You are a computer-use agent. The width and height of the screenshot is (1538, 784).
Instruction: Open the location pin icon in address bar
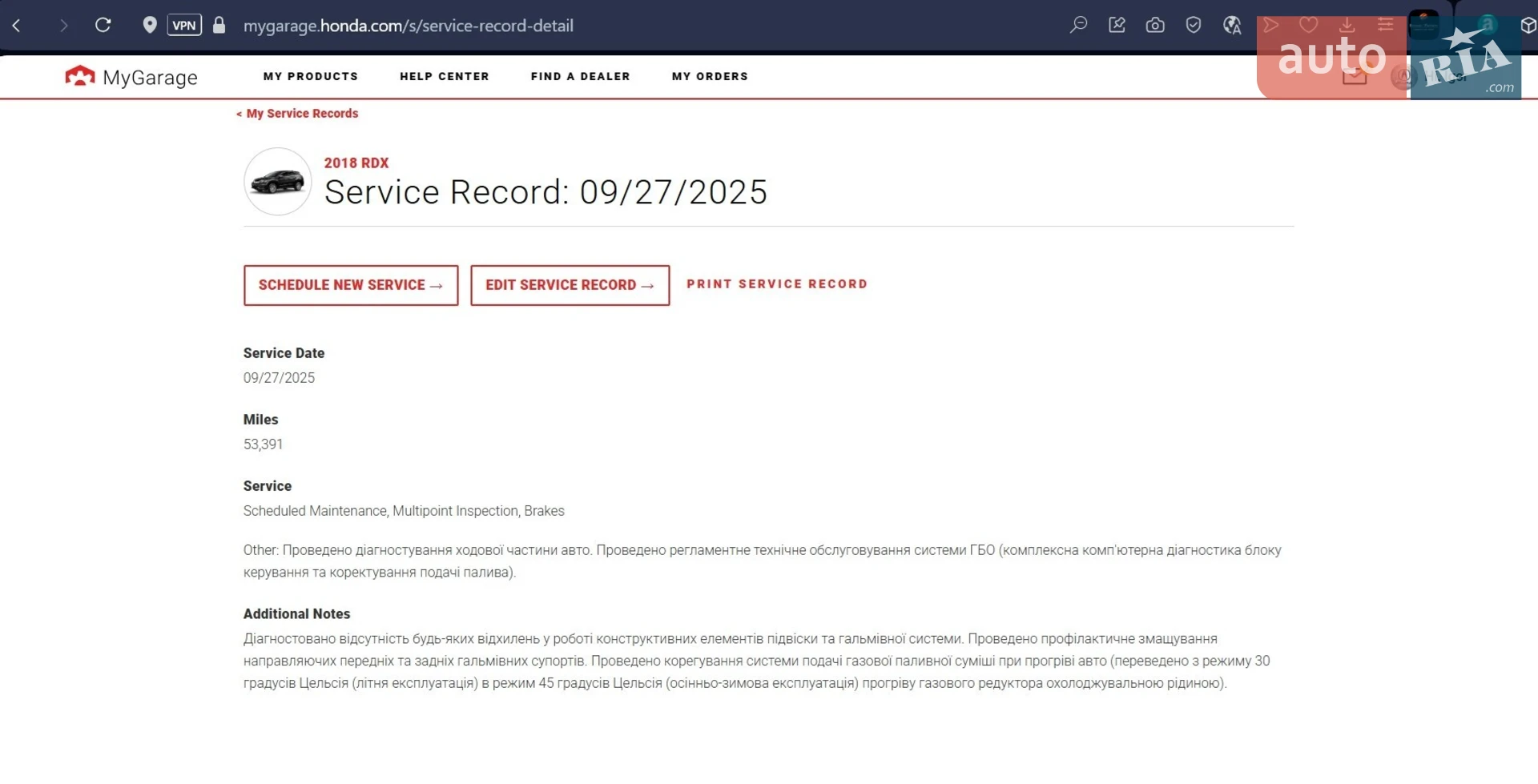pyautogui.click(x=149, y=26)
